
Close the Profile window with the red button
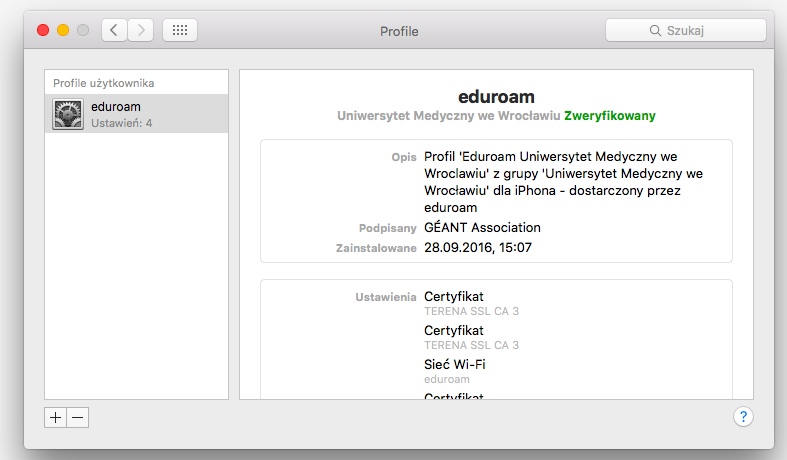pos(43,31)
